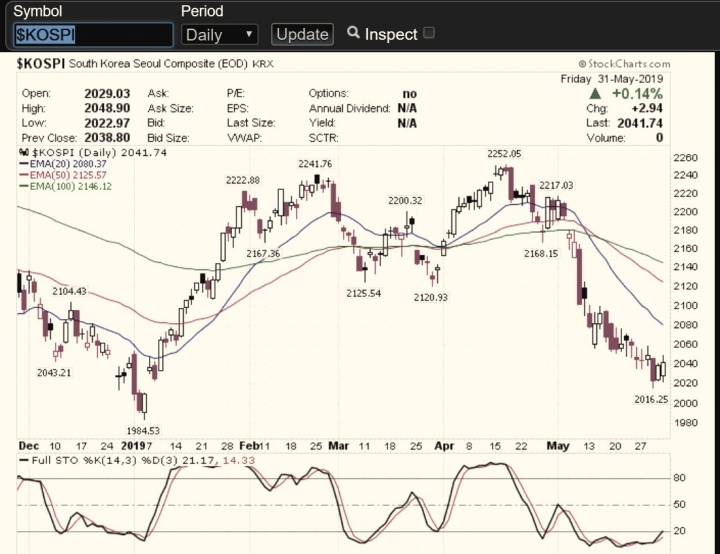Viewport: 720px width, 554px height.
Task: Click the 2016.25 low price label
Action: pos(651,399)
